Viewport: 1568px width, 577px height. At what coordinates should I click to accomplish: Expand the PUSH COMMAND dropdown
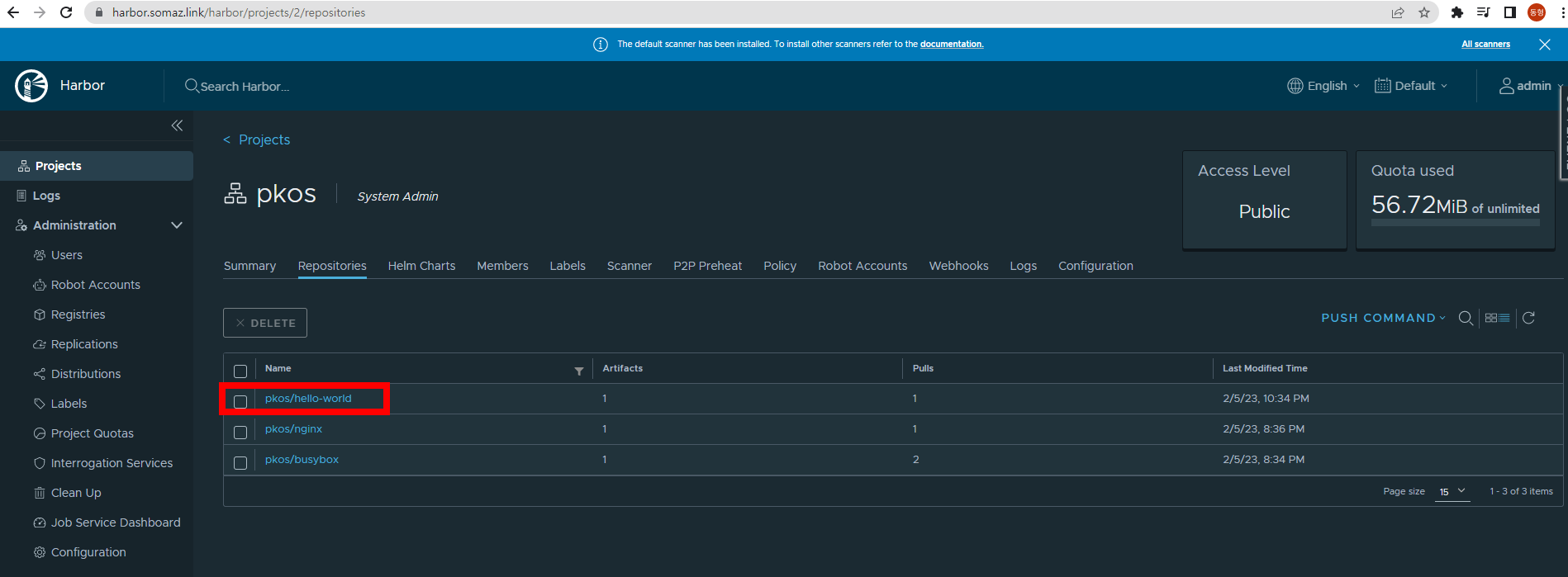point(1384,318)
